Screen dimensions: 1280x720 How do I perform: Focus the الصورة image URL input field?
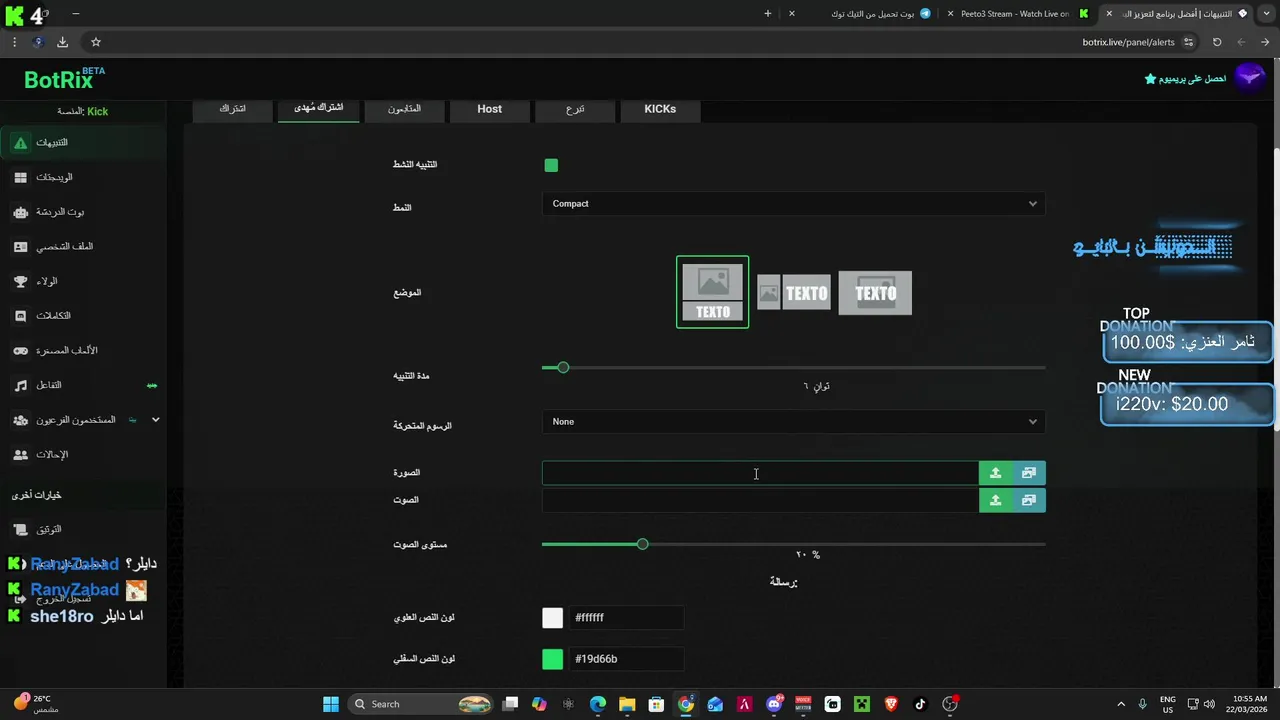tap(760, 473)
